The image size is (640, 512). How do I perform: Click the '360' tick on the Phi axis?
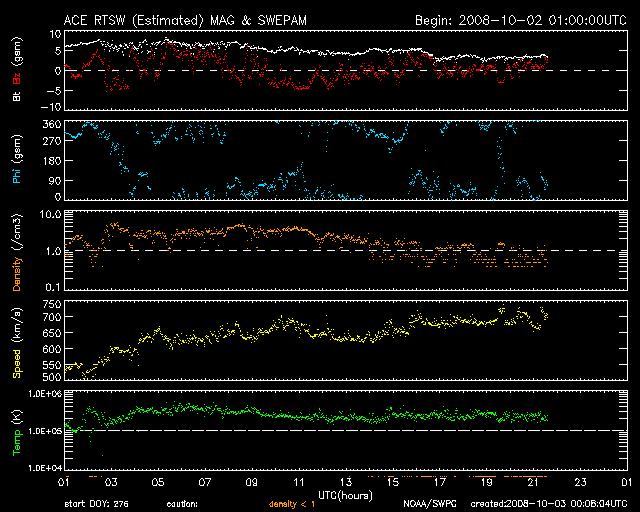tap(52, 124)
